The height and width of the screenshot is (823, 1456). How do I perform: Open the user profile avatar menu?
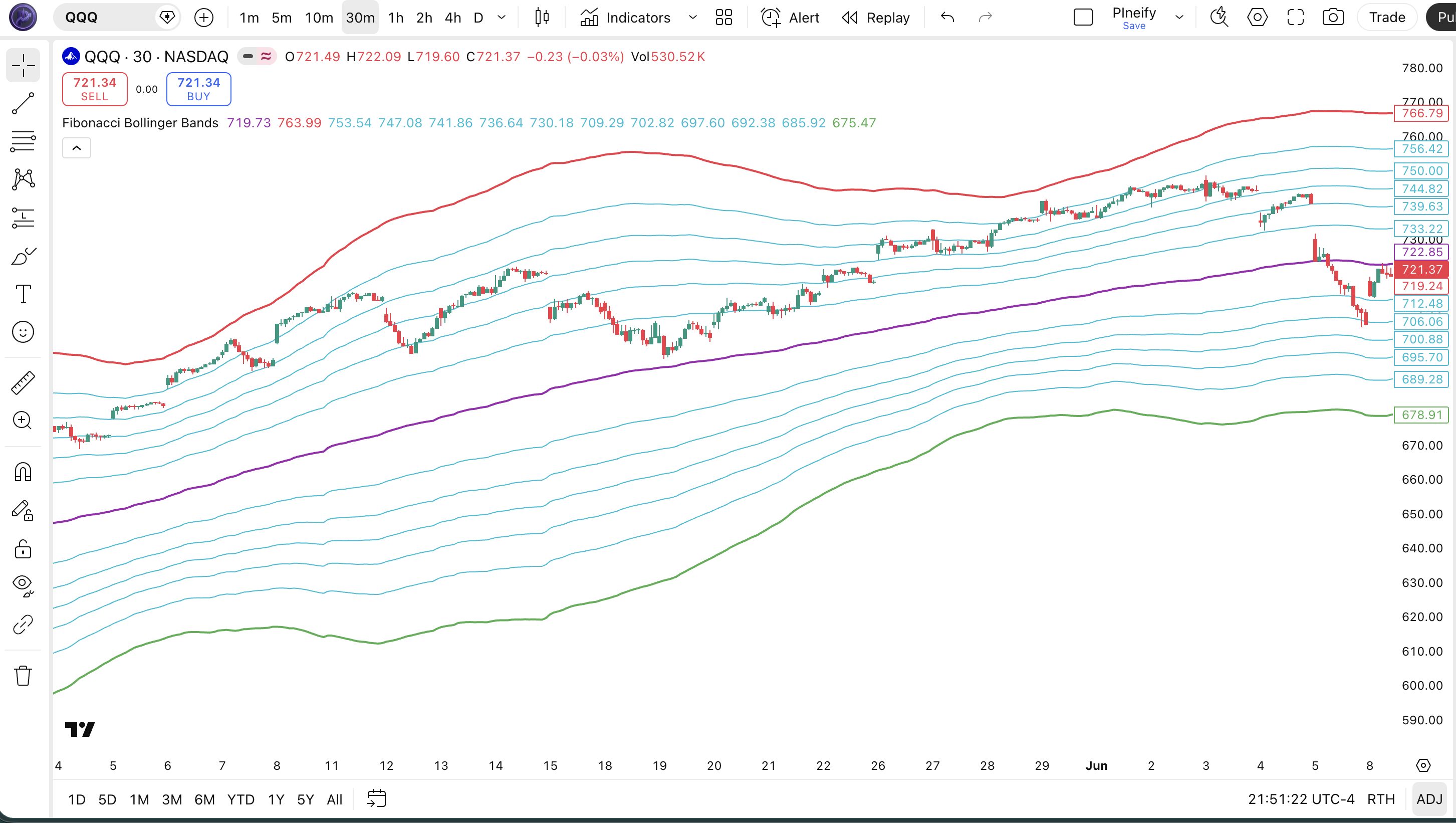click(23, 17)
